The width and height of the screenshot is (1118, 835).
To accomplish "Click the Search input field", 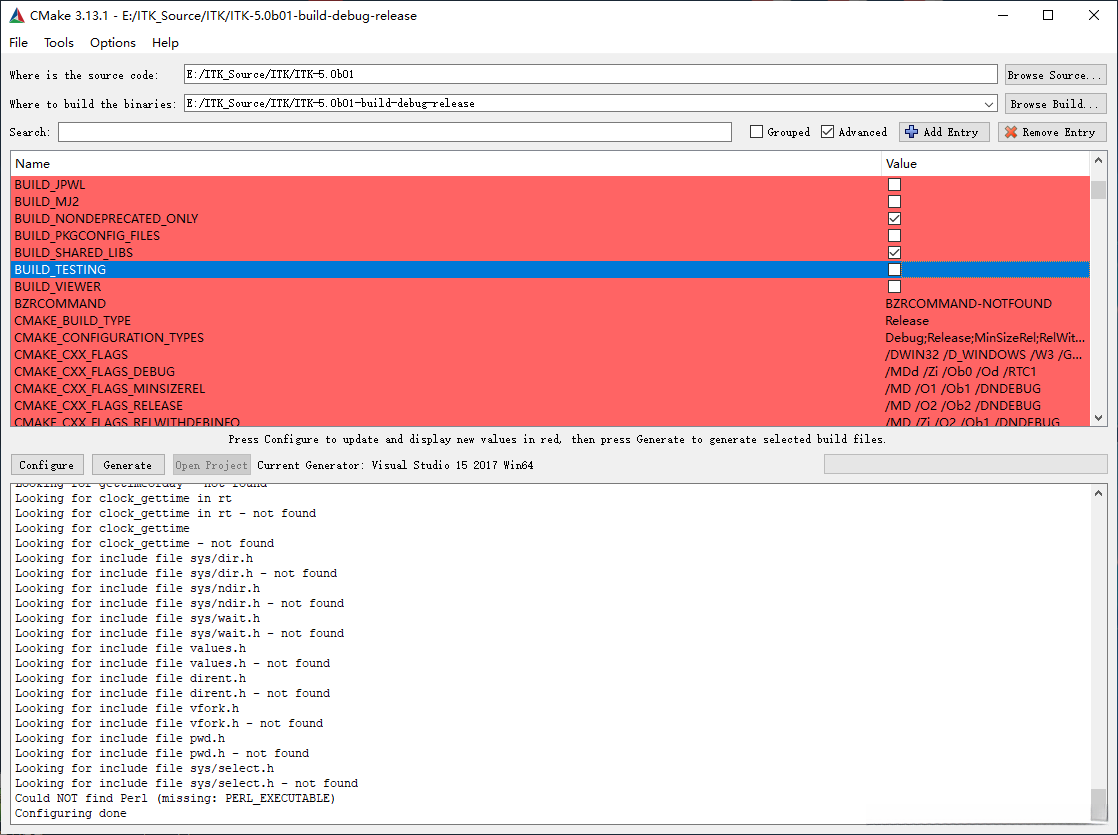I will click(395, 132).
